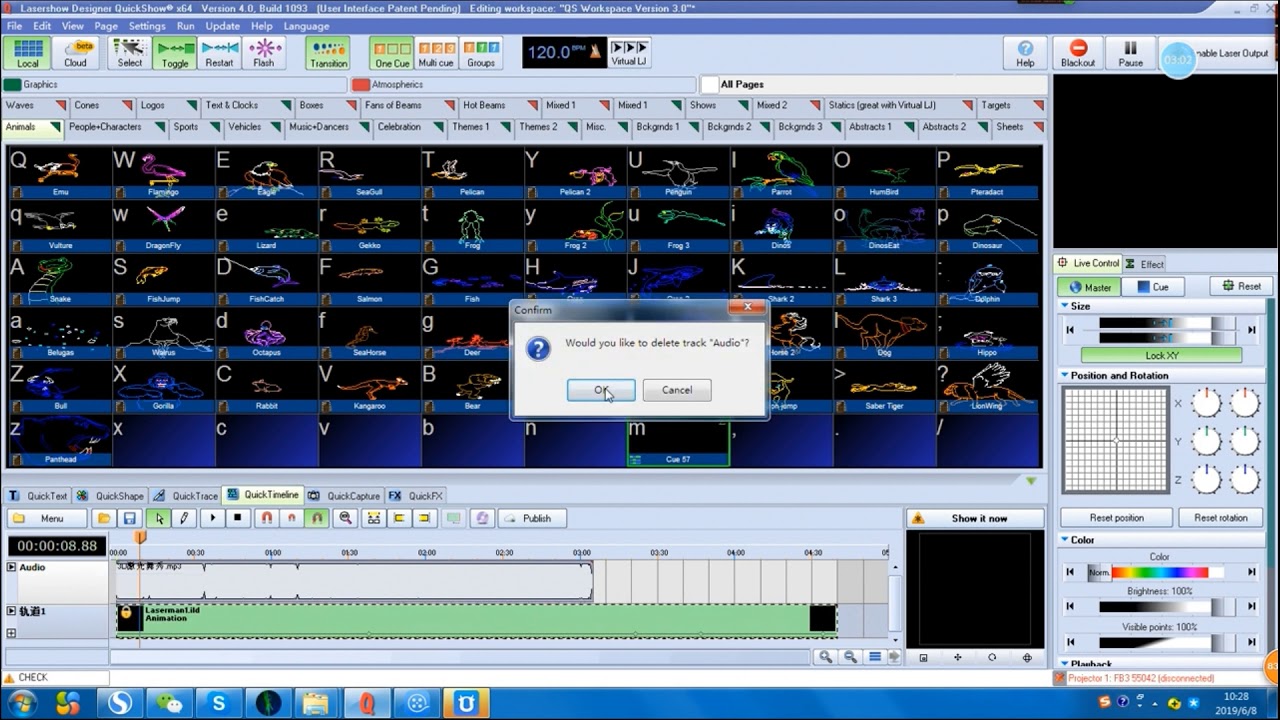Switch to One Cue mode
The image size is (1280, 720).
(x=392, y=53)
